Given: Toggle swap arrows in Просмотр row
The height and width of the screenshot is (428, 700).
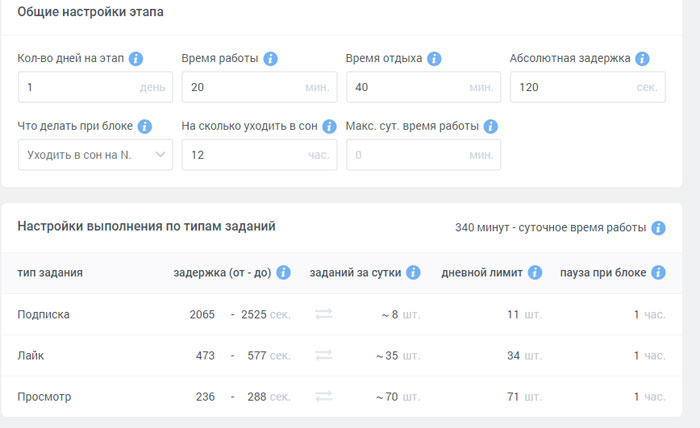Looking at the screenshot, I should 324,396.
